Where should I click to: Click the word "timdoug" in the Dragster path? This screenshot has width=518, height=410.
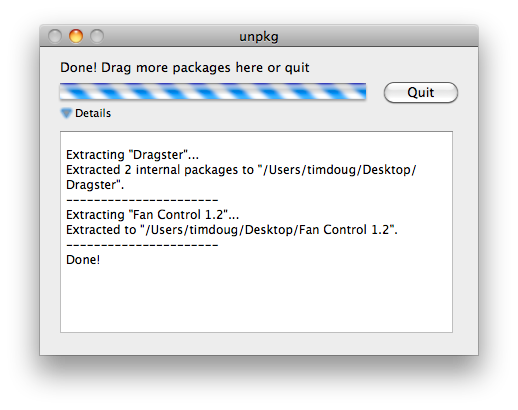point(331,170)
